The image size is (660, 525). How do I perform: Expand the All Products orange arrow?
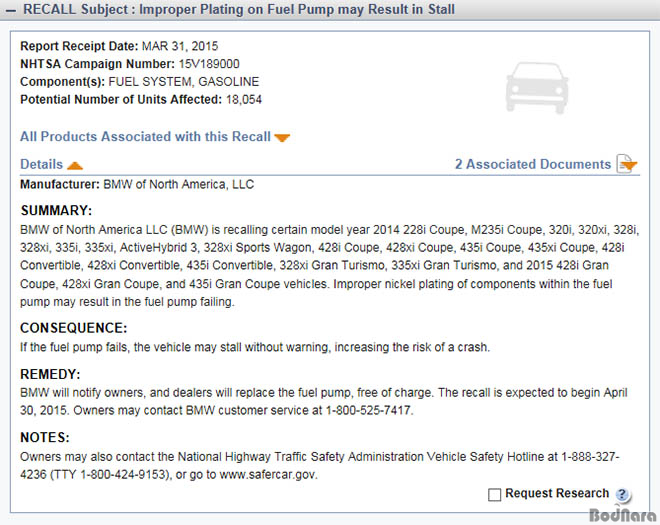pyautogui.click(x=282, y=138)
